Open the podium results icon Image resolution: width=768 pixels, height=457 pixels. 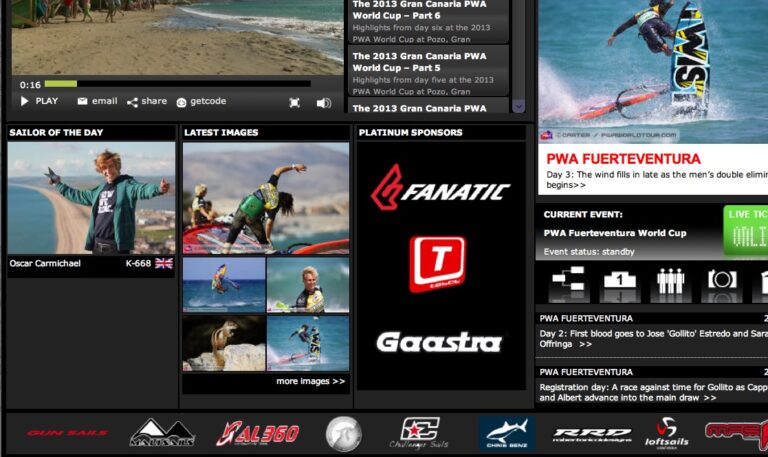point(620,282)
